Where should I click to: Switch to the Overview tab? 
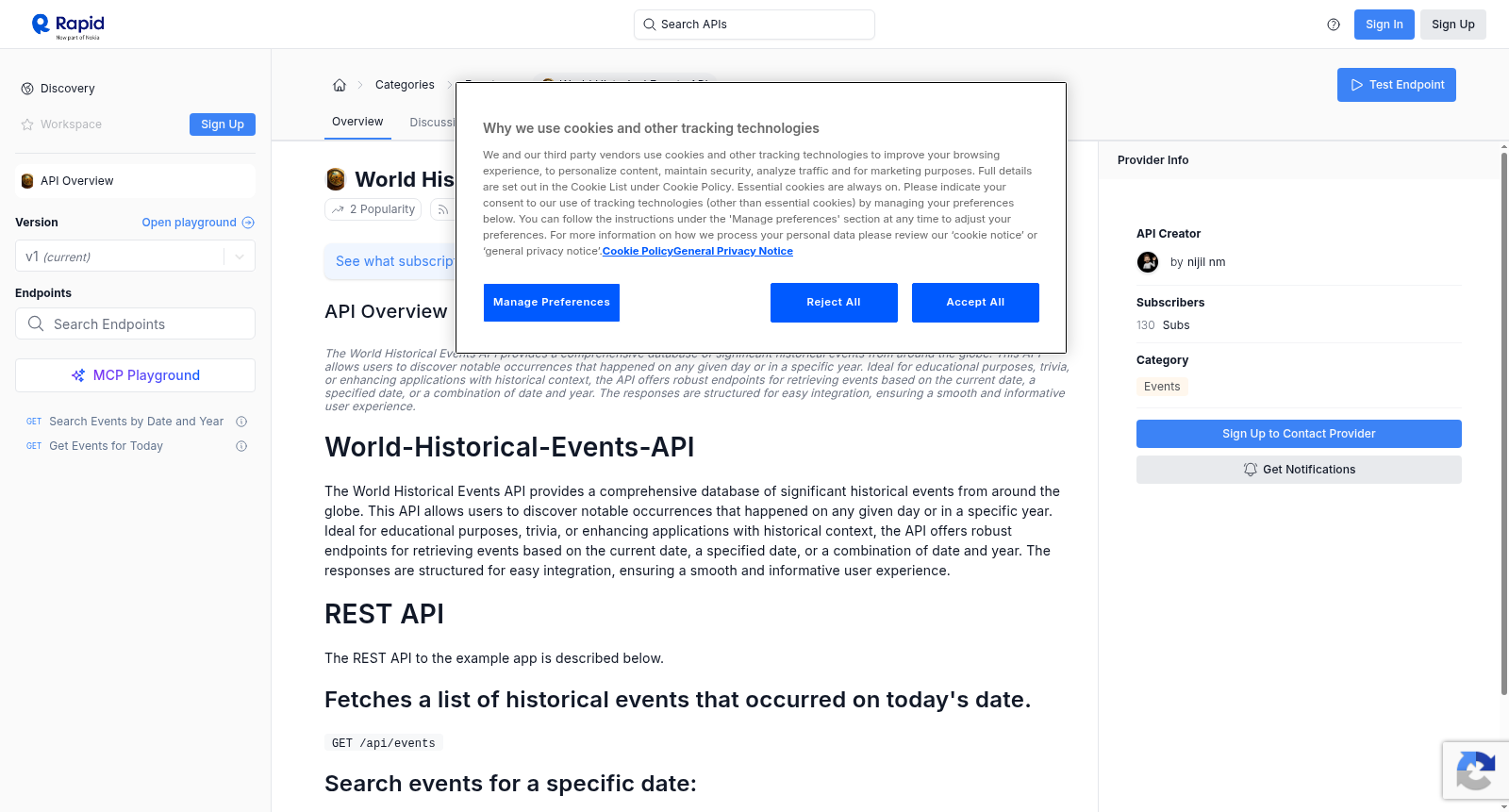(x=357, y=122)
